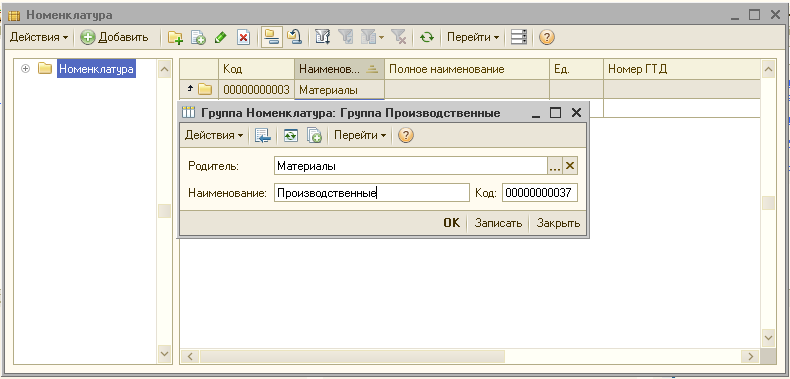The image size is (790, 379).
Task: Sort by the Наименов... column header
Action: tap(339, 69)
